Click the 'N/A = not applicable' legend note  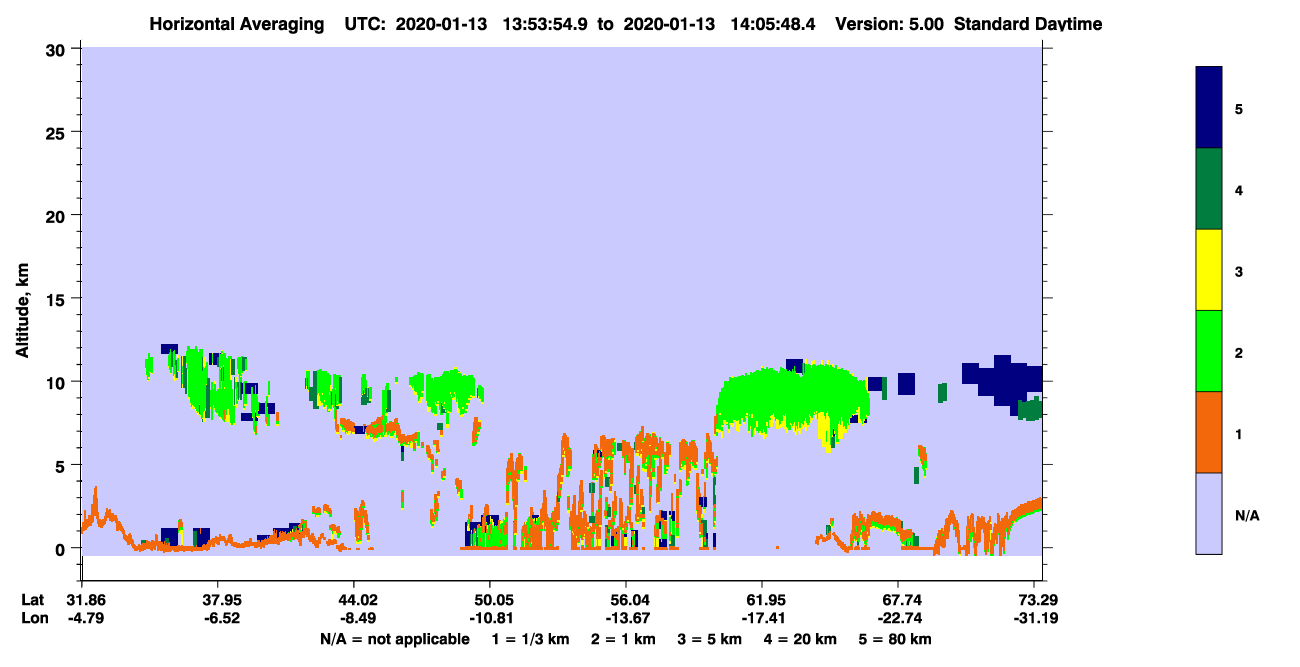(x=394, y=639)
